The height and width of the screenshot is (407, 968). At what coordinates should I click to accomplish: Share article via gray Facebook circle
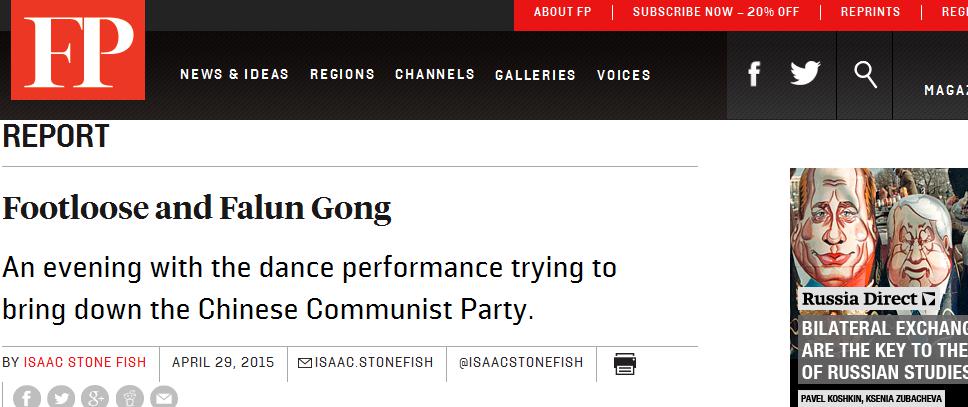pos(26,397)
